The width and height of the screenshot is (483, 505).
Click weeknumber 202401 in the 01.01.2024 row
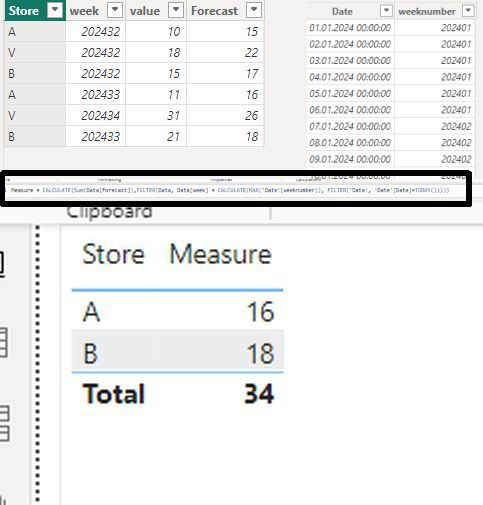[435, 27]
